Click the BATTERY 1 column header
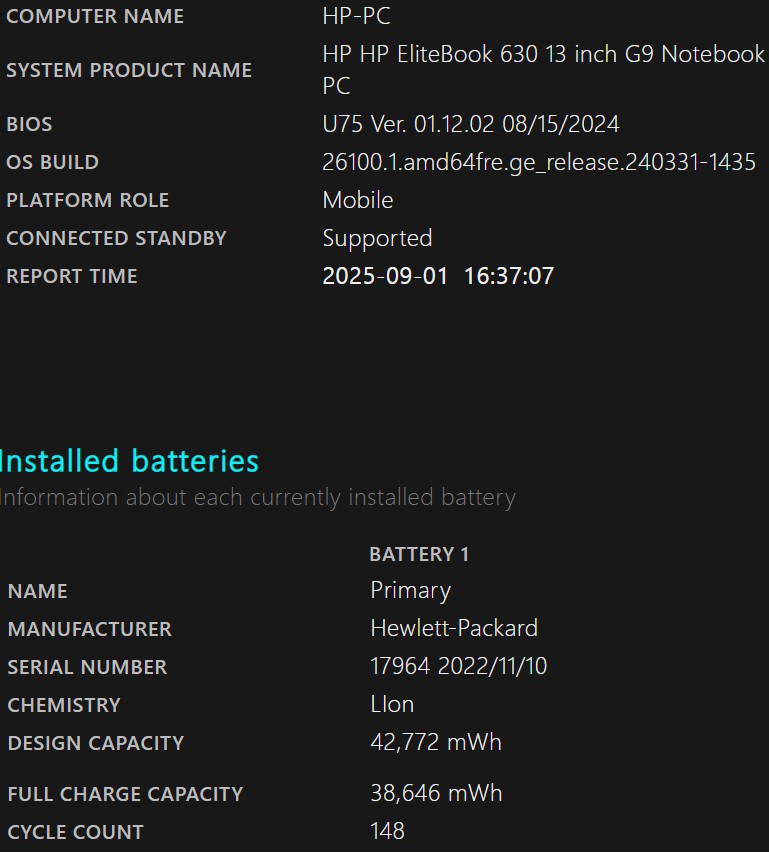The image size is (769, 853). pyautogui.click(x=419, y=554)
